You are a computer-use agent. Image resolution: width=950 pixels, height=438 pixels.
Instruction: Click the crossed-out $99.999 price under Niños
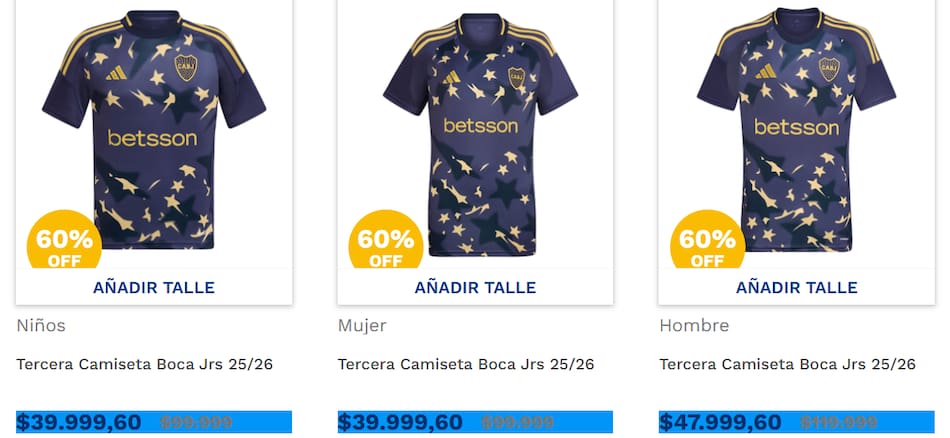196,423
